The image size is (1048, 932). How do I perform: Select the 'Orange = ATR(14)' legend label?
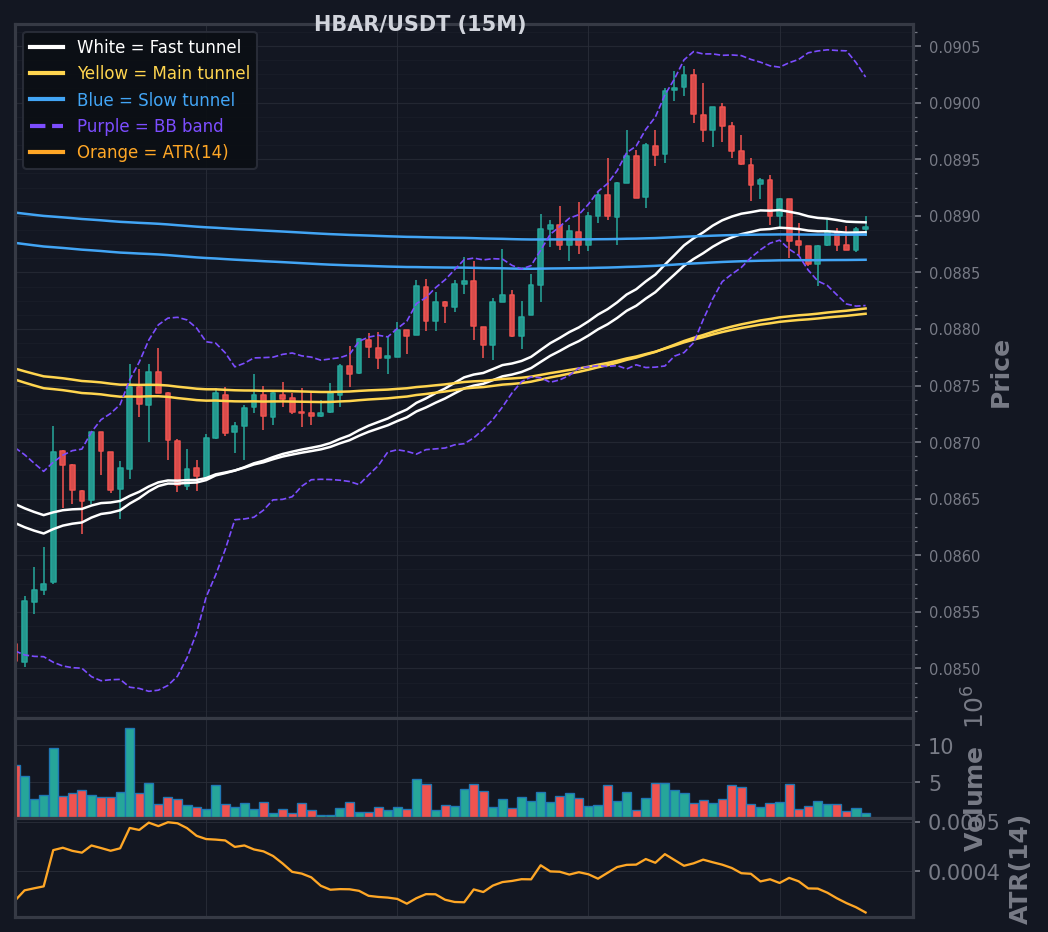[152, 152]
